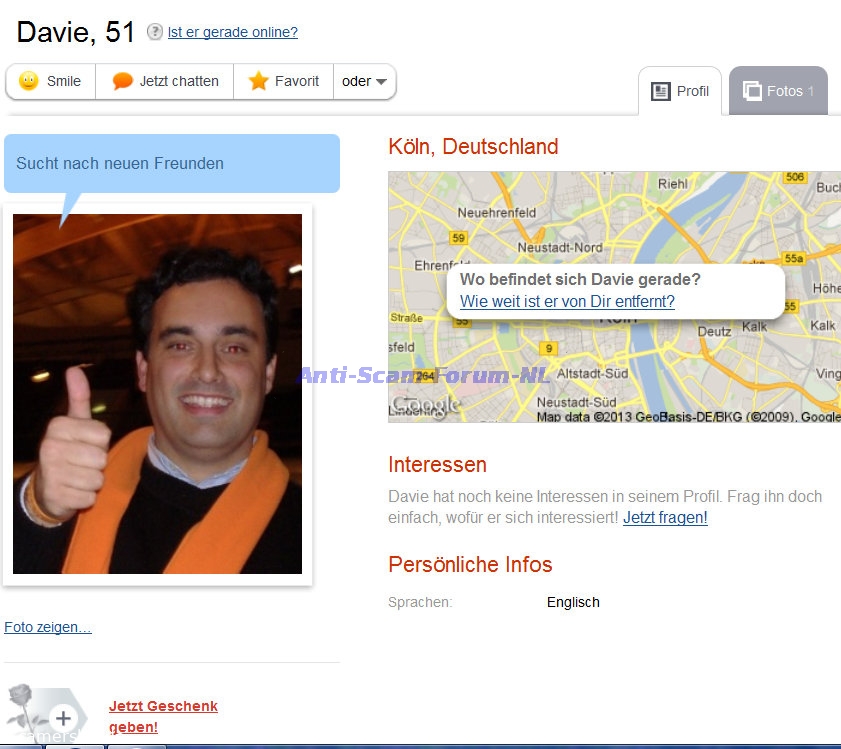841x749 pixels.
Task: Switch to the Profil tab
Action: point(680,91)
